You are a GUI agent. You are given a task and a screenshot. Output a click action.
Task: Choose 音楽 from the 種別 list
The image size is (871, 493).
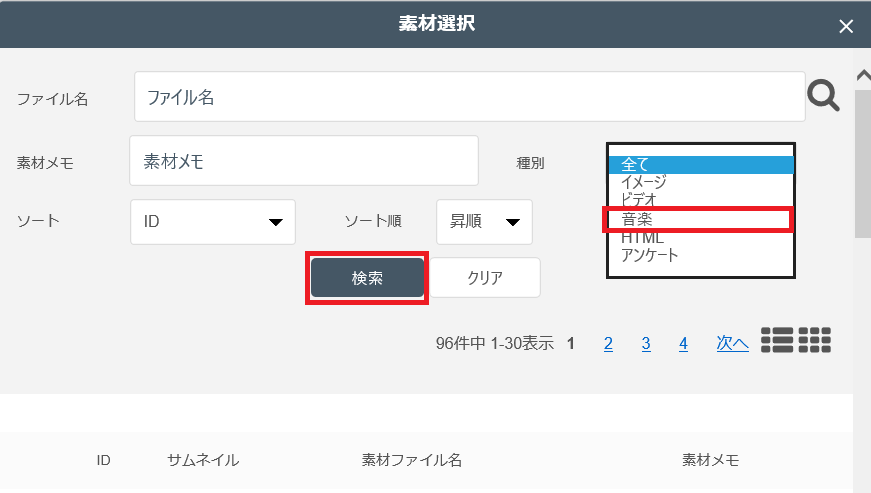(x=700, y=219)
